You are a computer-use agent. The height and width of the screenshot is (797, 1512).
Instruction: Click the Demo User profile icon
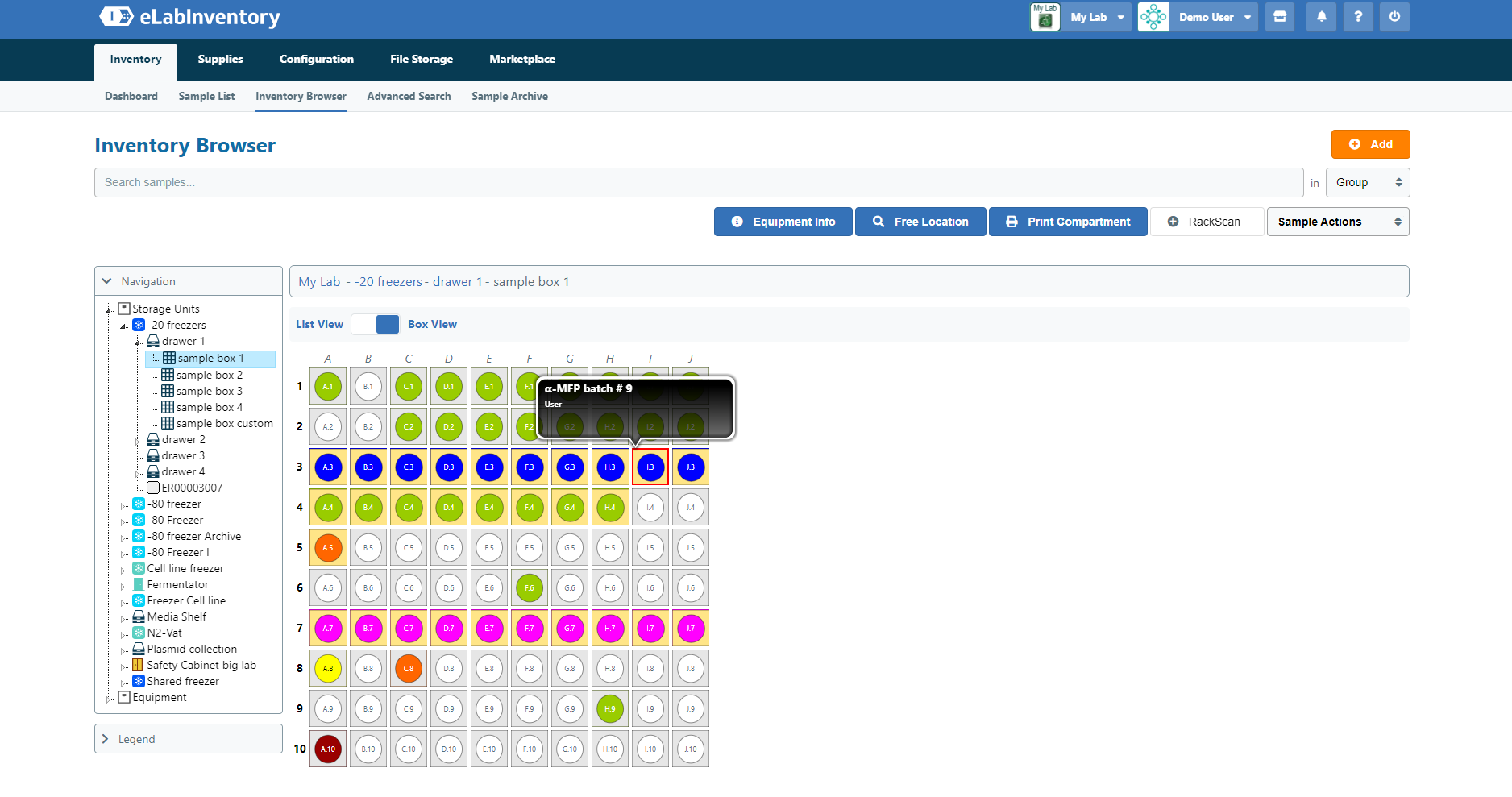(1153, 17)
